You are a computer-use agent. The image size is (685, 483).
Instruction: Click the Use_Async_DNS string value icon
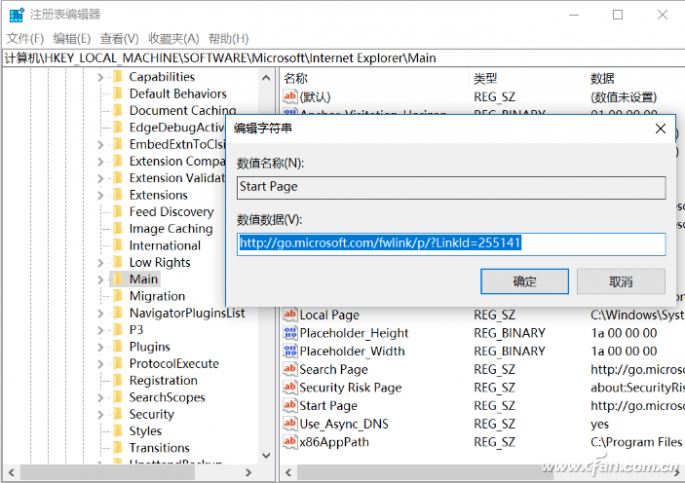(290, 424)
